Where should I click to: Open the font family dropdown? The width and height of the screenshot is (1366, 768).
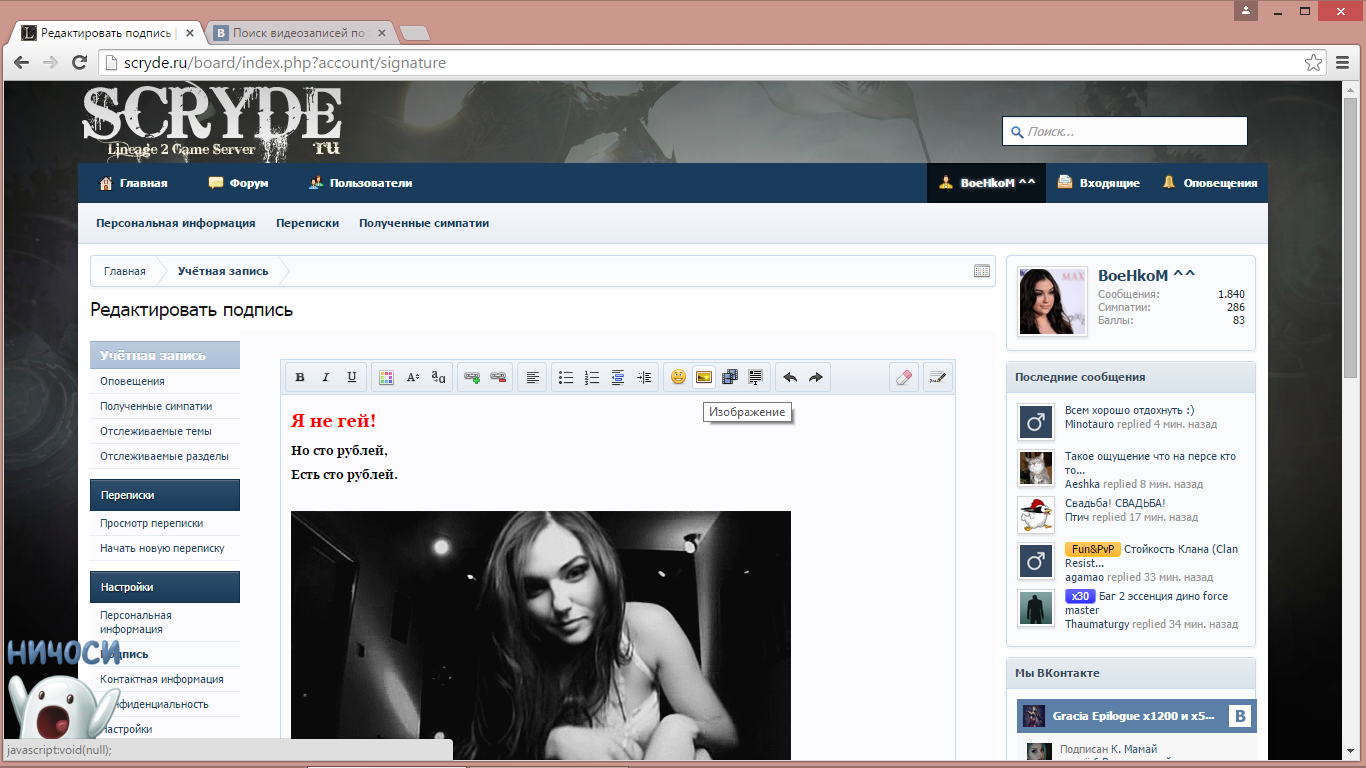pyautogui.click(x=439, y=377)
